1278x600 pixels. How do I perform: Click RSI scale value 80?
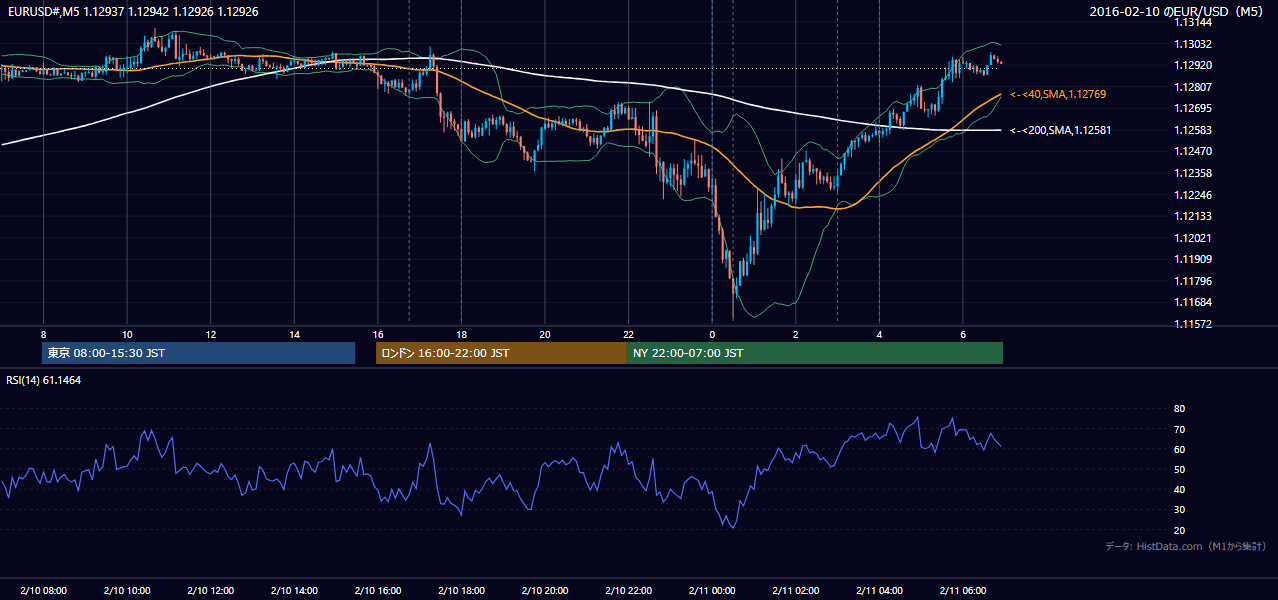pyautogui.click(x=1179, y=409)
